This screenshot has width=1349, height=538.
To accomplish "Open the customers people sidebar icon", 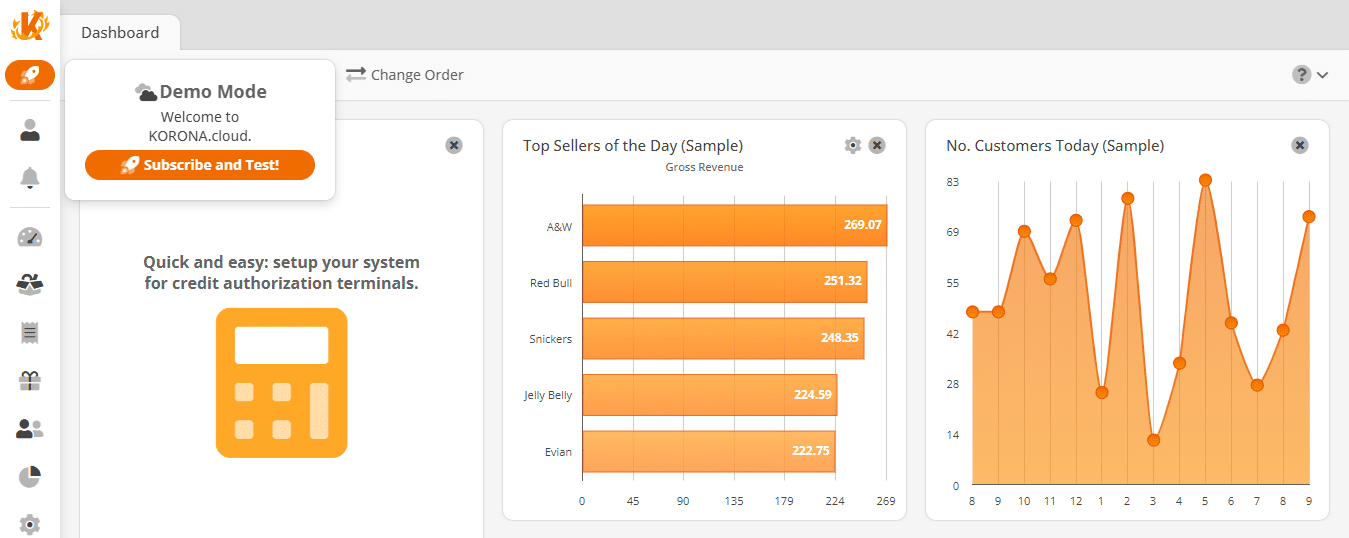I will click(x=30, y=429).
